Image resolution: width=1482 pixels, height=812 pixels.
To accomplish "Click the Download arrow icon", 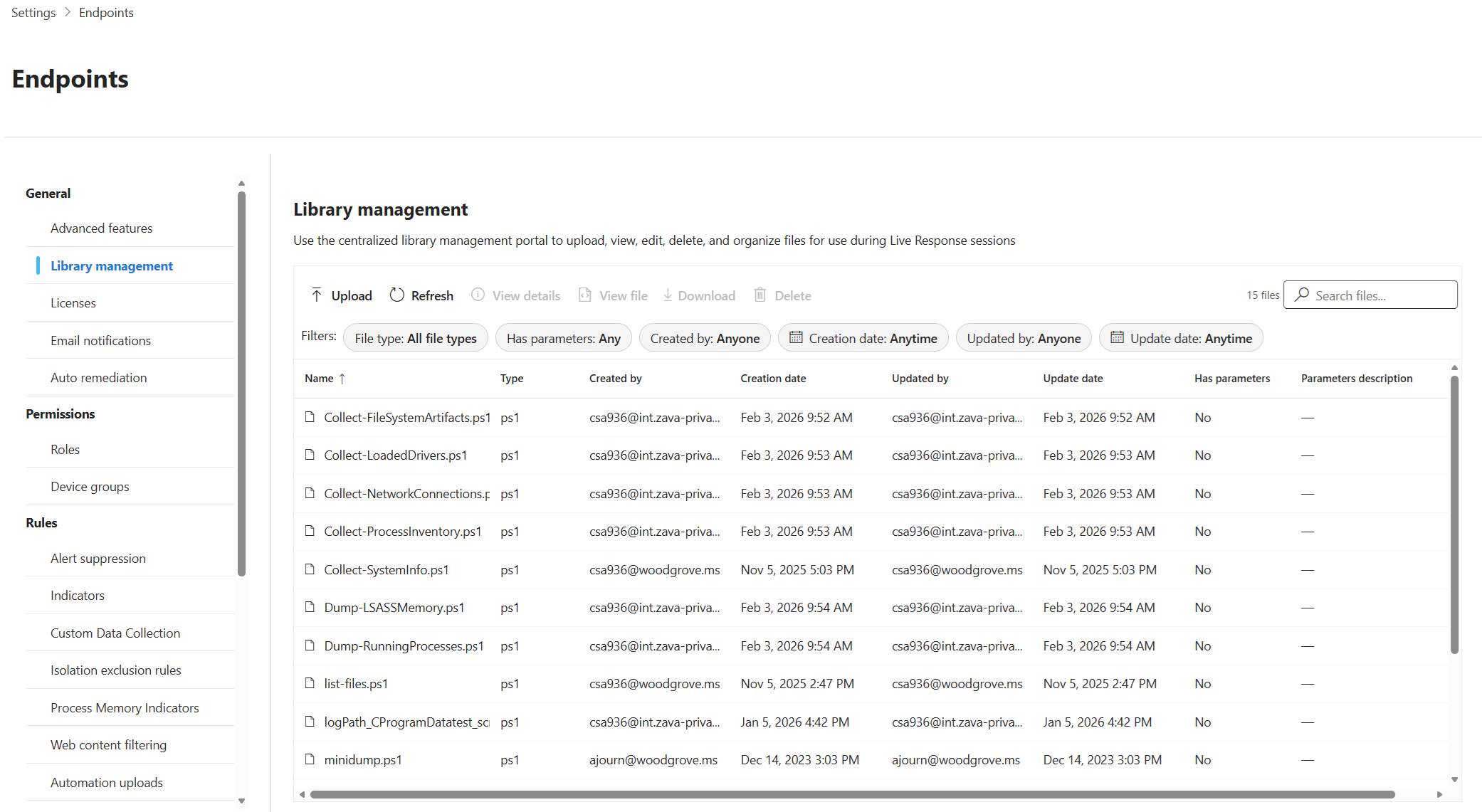I will 668,295.
